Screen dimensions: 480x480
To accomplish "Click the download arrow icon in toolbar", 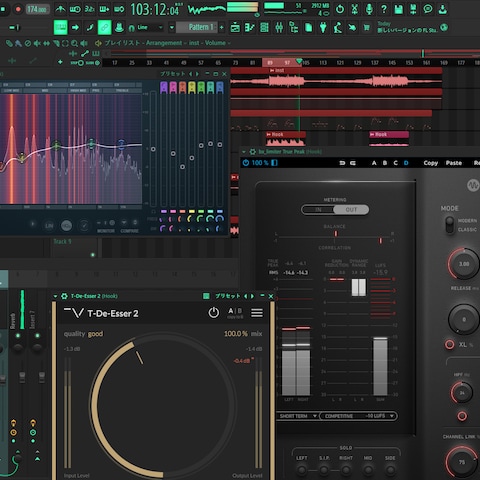I will pyautogui.click(x=442, y=9).
